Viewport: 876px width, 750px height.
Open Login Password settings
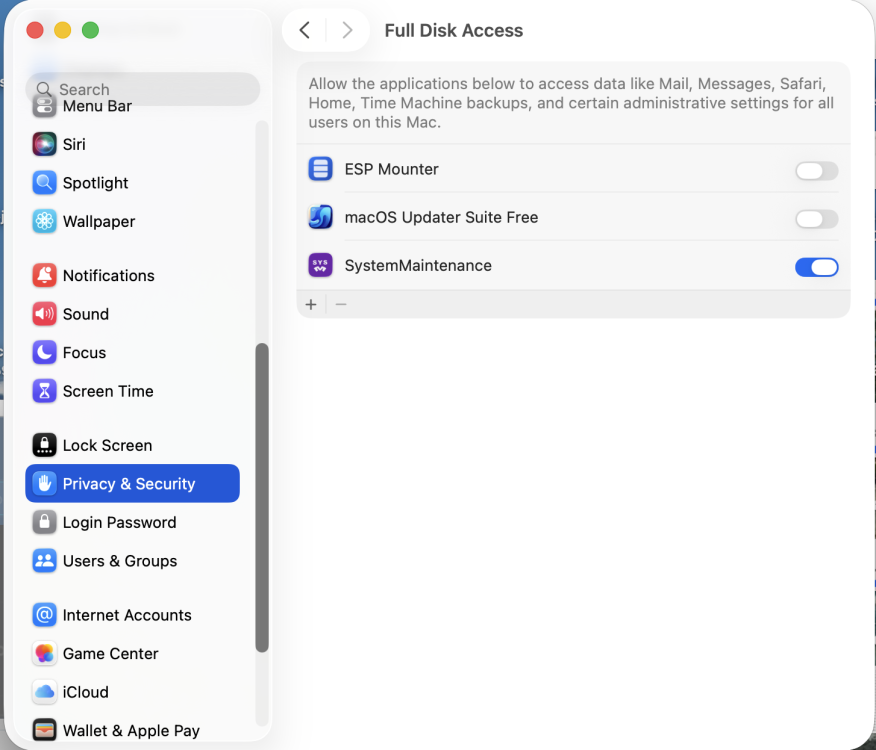pyautogui.click(x=132, y=522)
